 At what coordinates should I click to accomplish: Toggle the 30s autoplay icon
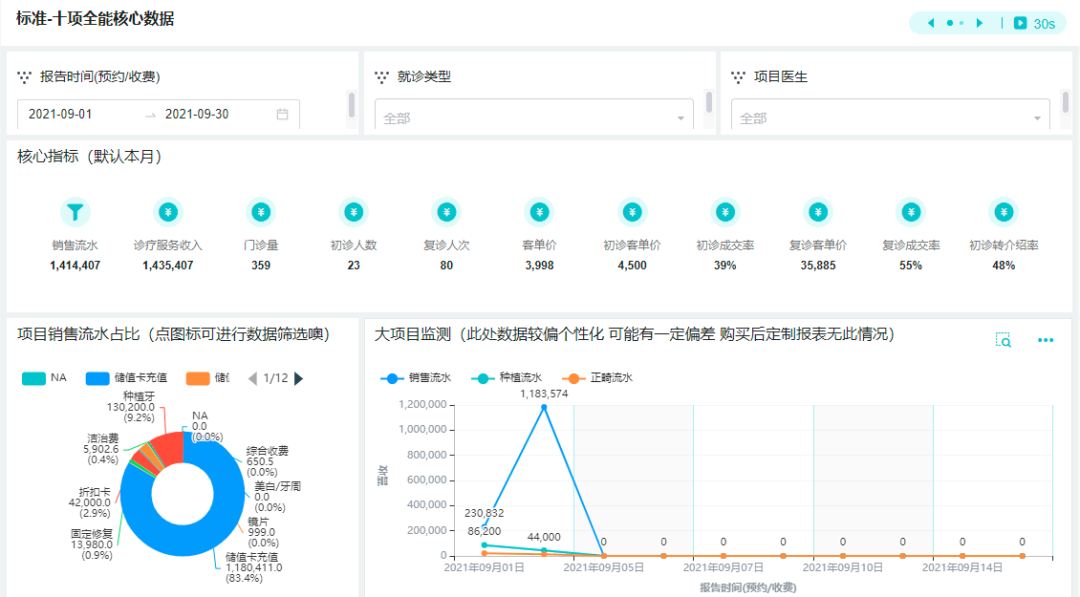click(1020, 23)
